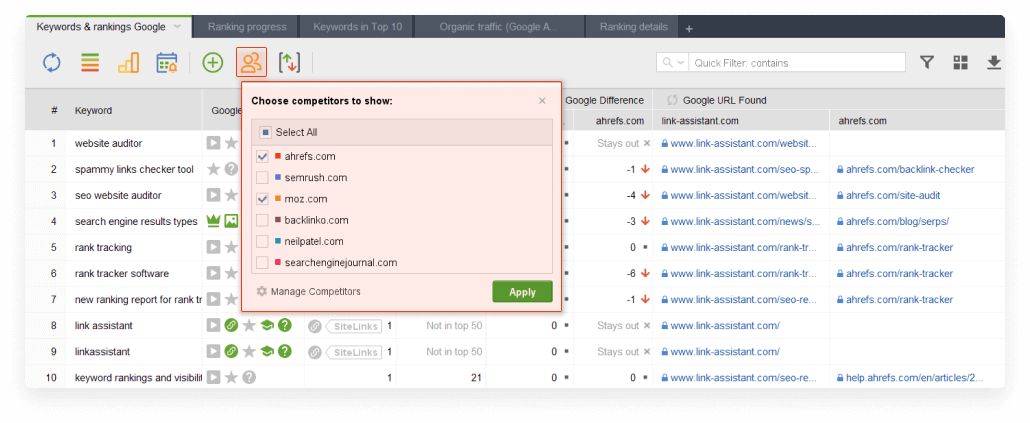This screenshot has height=423, width=1030.
Task: Uncheck the ahrefs.com competitor checkbox
Action: (262, 156)
